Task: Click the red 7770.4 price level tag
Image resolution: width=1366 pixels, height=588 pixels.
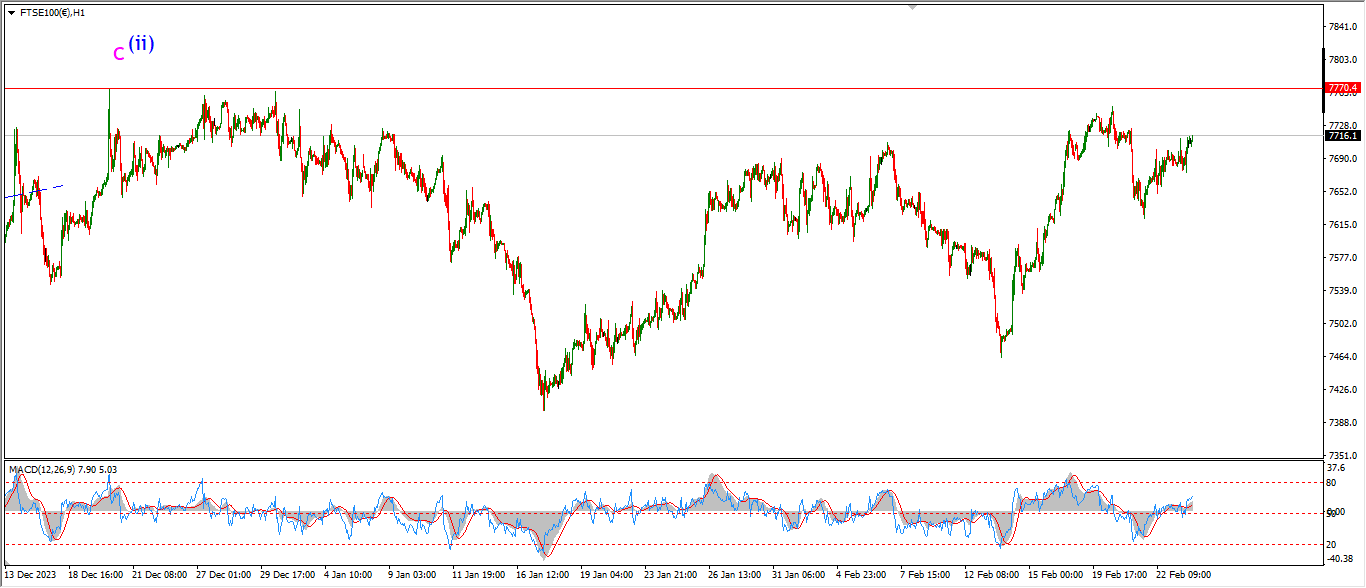Action: click(x=1342, y=88)
